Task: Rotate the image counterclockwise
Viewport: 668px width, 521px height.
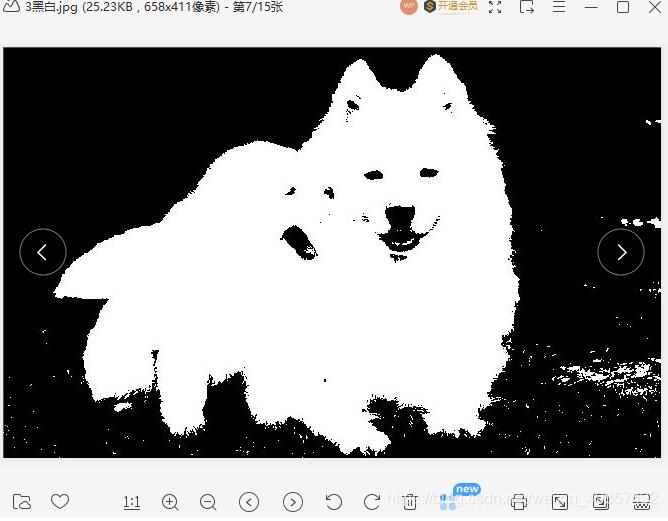Action: (334, 502)
